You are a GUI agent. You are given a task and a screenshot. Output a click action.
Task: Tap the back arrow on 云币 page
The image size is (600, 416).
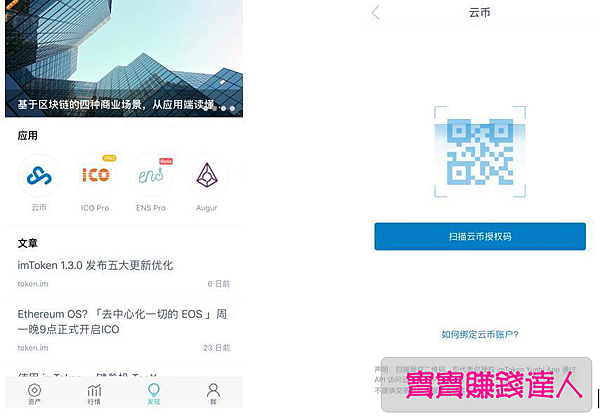376,13
